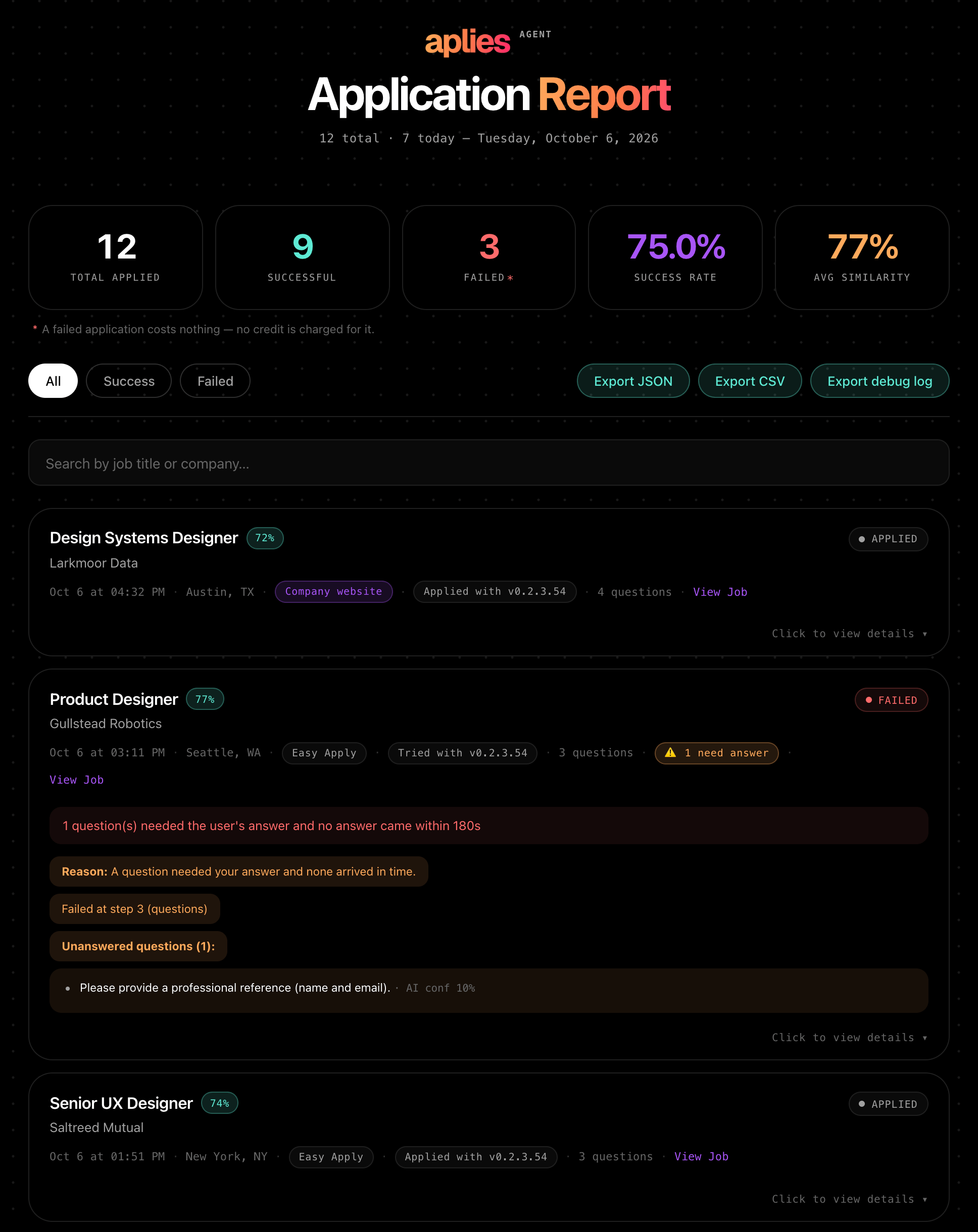Click the 75.0% Success Rate card
This screenshot has width=978, height=1232.
pos(675,257)
